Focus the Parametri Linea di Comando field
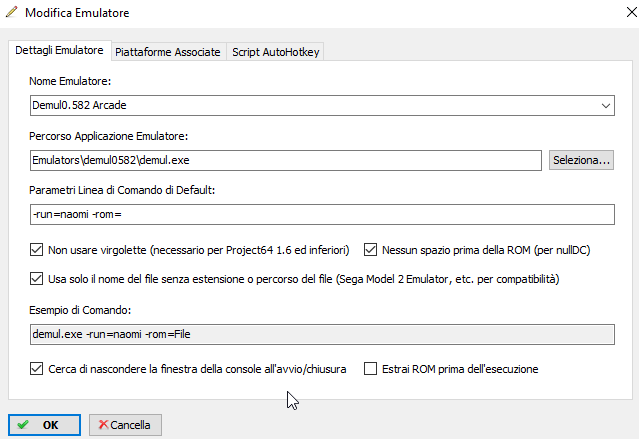This screenshot has width=639, height=439. 322,214
